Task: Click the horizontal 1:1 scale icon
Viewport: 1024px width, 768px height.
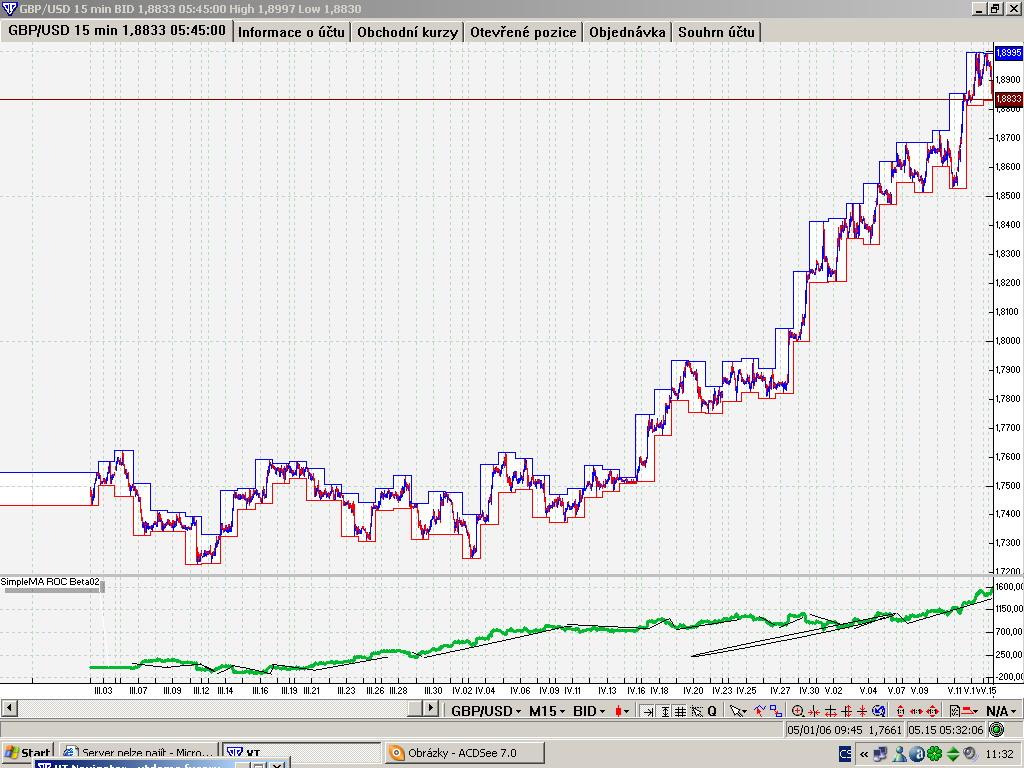Action: point(916,711)
